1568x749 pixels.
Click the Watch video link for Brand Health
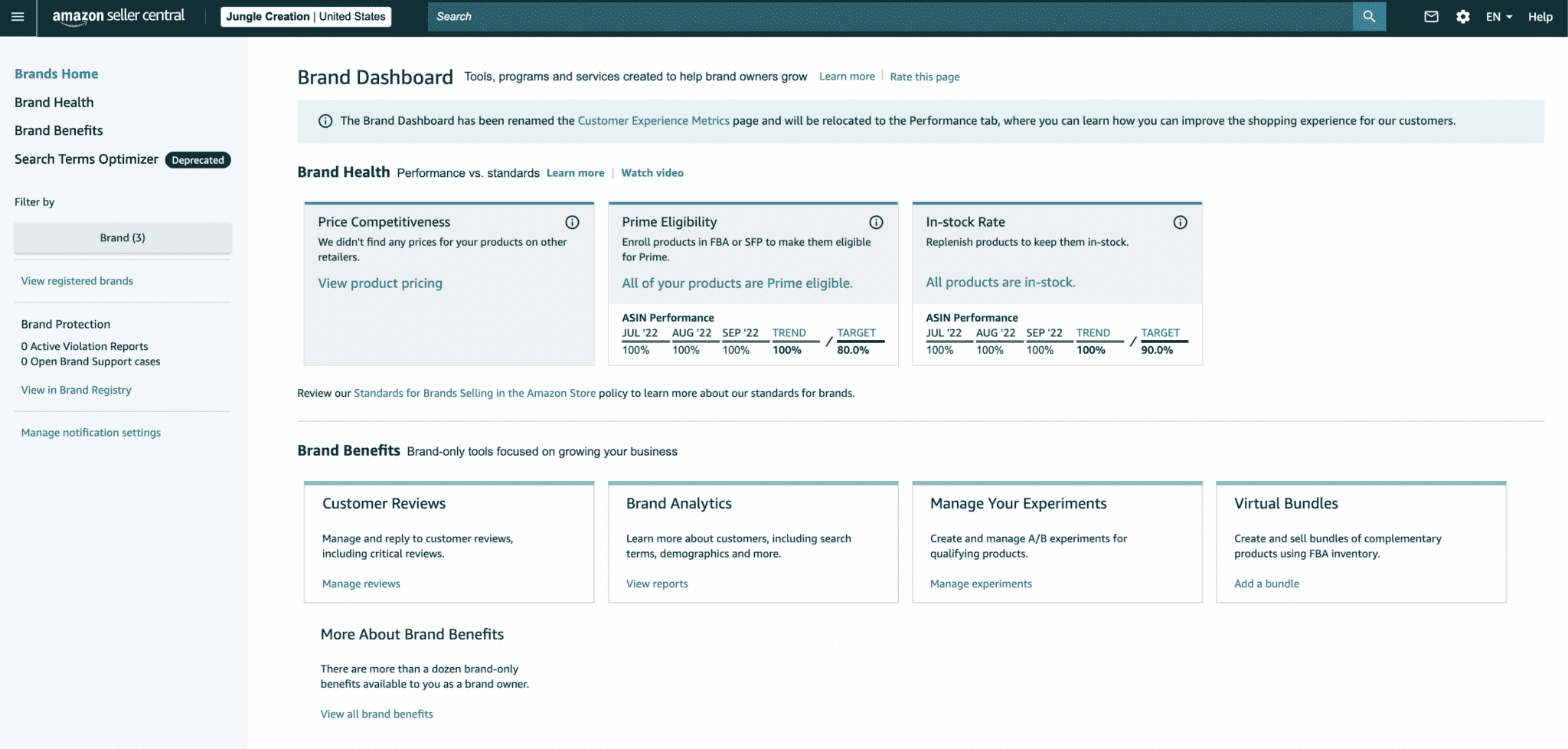652,172
